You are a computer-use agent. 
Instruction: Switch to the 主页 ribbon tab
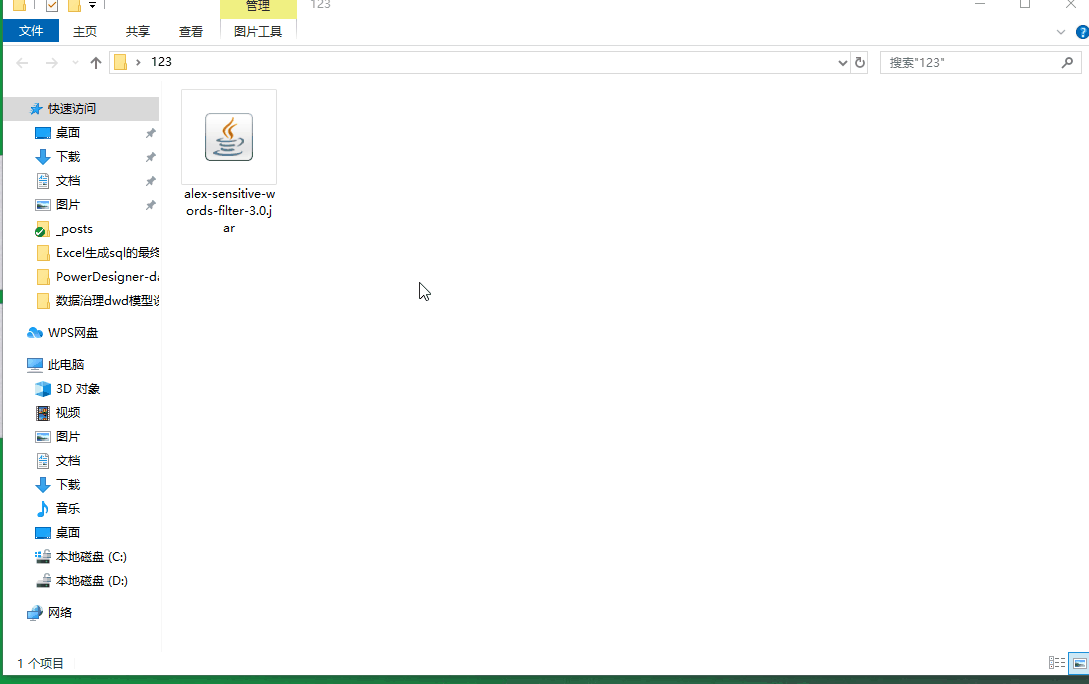pyautogui.click(x=85, y=31)
